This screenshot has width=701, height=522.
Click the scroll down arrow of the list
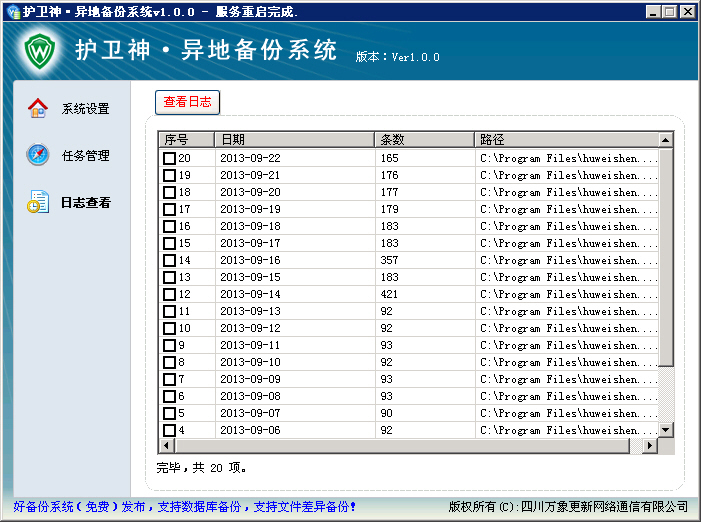(x=665, y=430)
